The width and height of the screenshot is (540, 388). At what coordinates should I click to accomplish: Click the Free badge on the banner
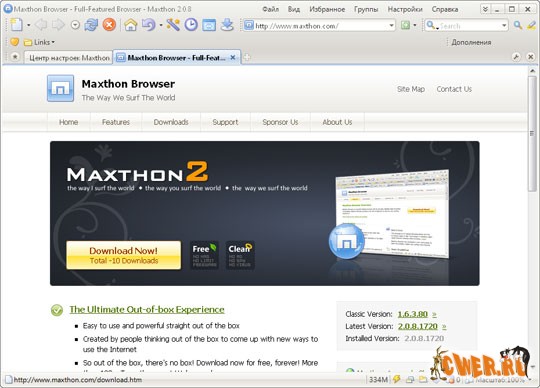click(204, 255)
